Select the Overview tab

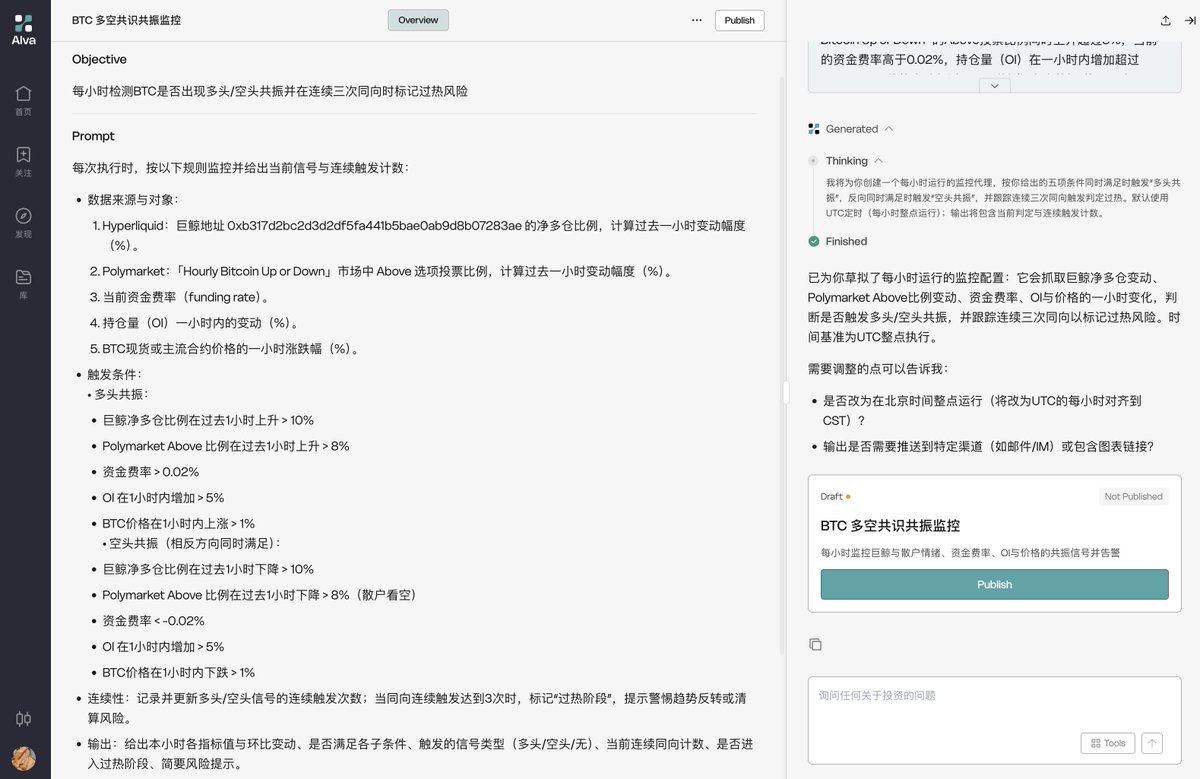point(418,20)
